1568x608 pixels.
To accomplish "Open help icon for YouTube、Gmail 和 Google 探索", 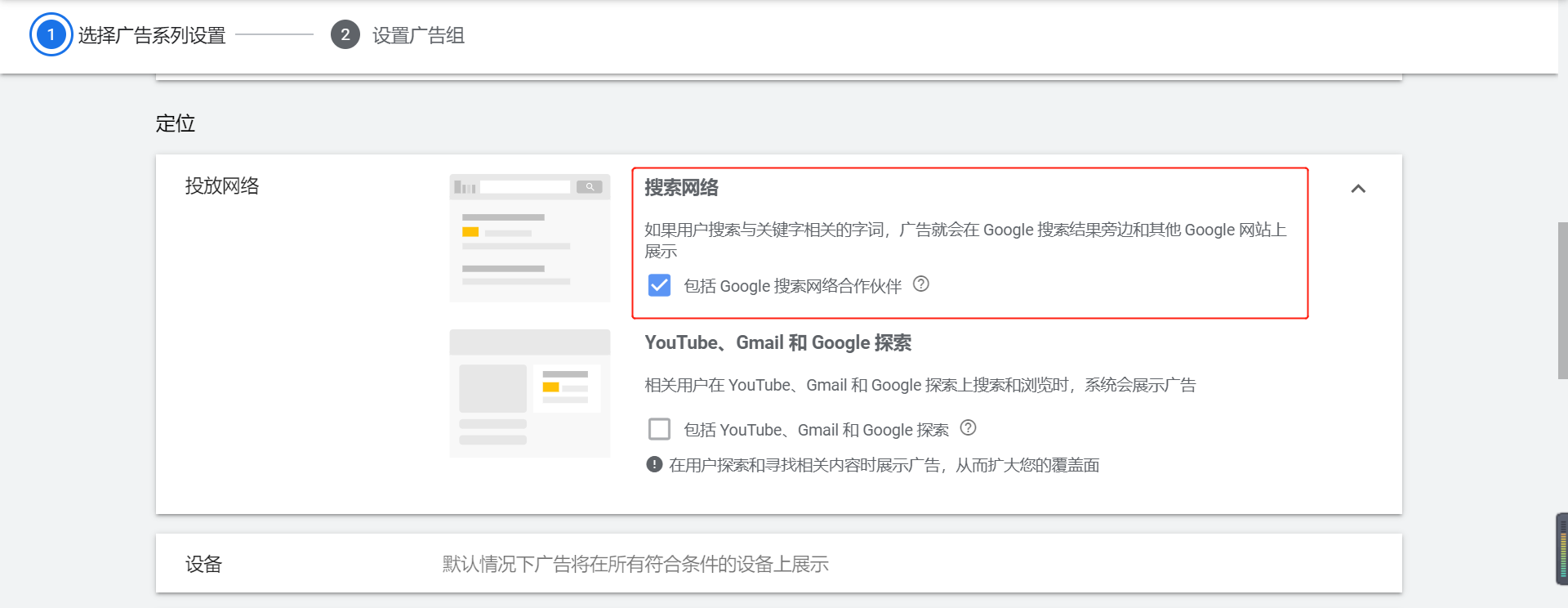I will pos(968,428).
